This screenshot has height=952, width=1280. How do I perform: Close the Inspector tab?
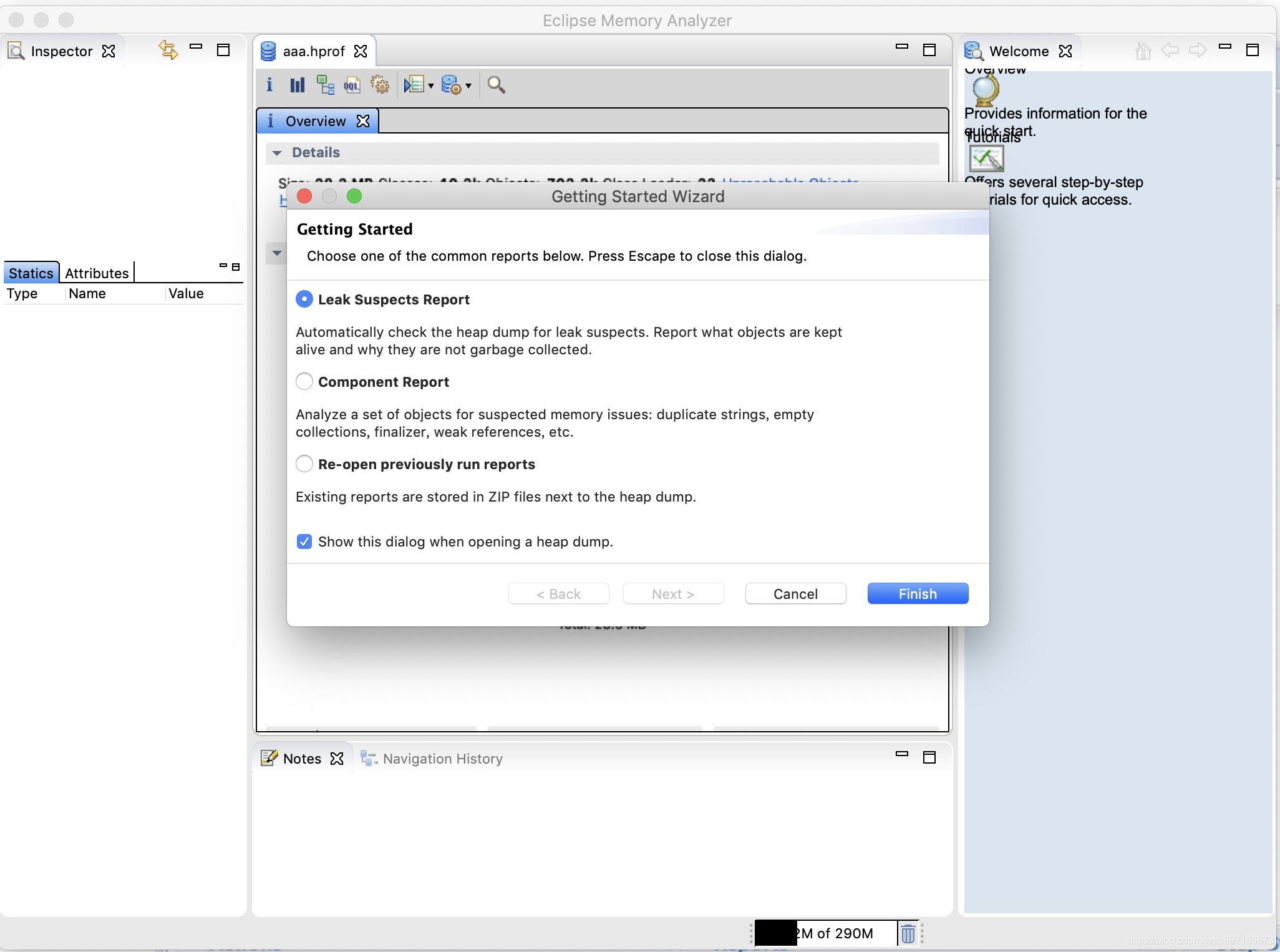click(x=109, y=51)
